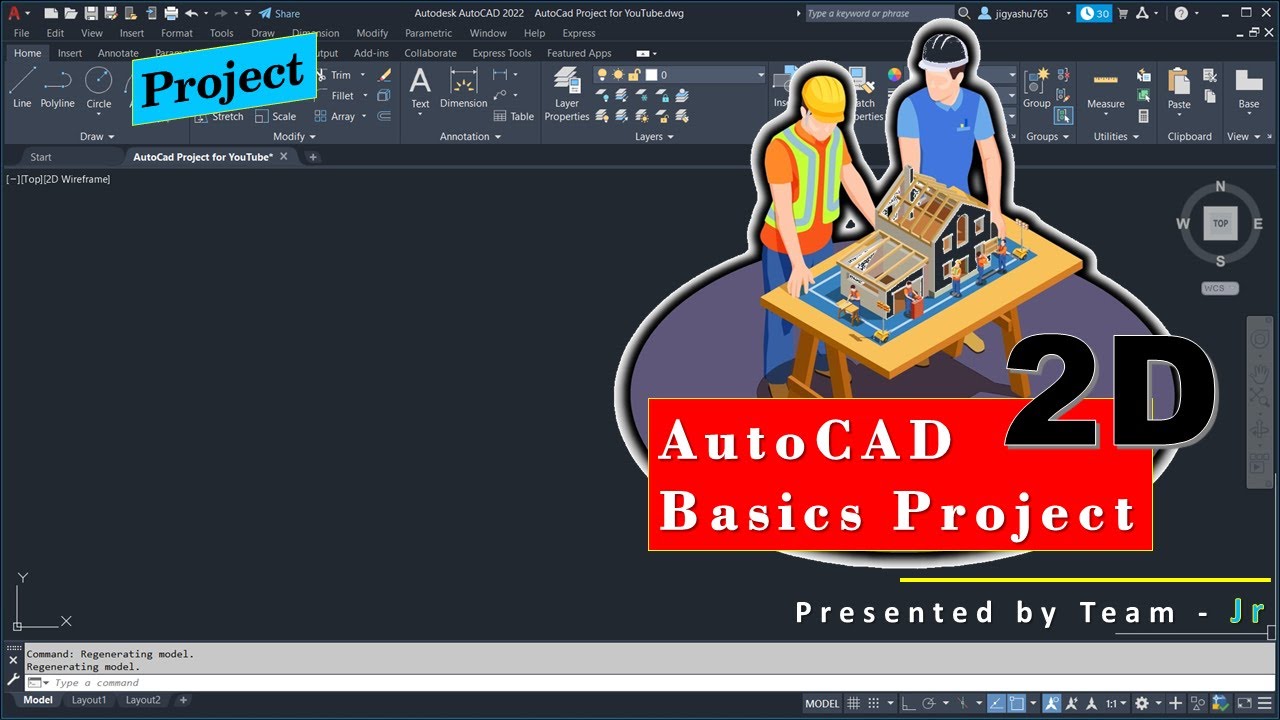The height and width of the screenshot is (720, 1280).
Task: Toggle object snap tracking in status bar
Action: [x=996, y=703]
